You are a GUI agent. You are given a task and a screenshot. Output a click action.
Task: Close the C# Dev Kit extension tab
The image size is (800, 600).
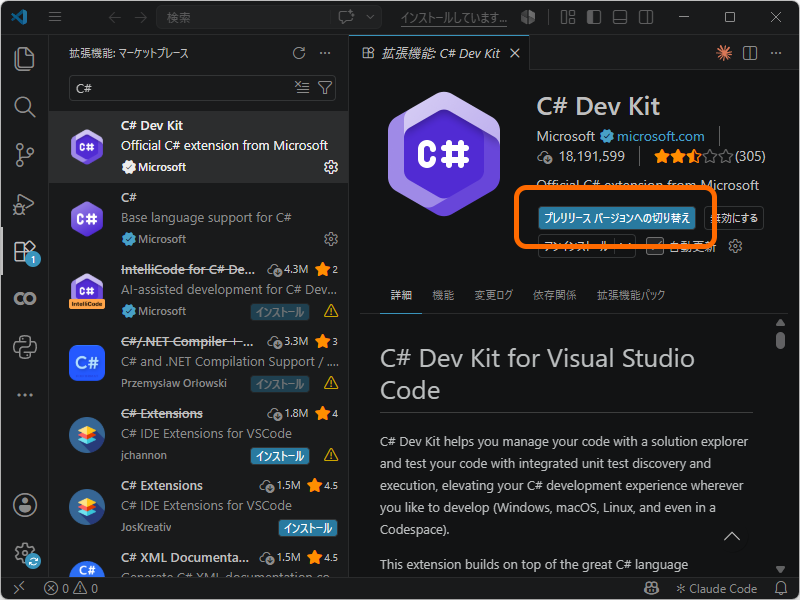point(515,53)
